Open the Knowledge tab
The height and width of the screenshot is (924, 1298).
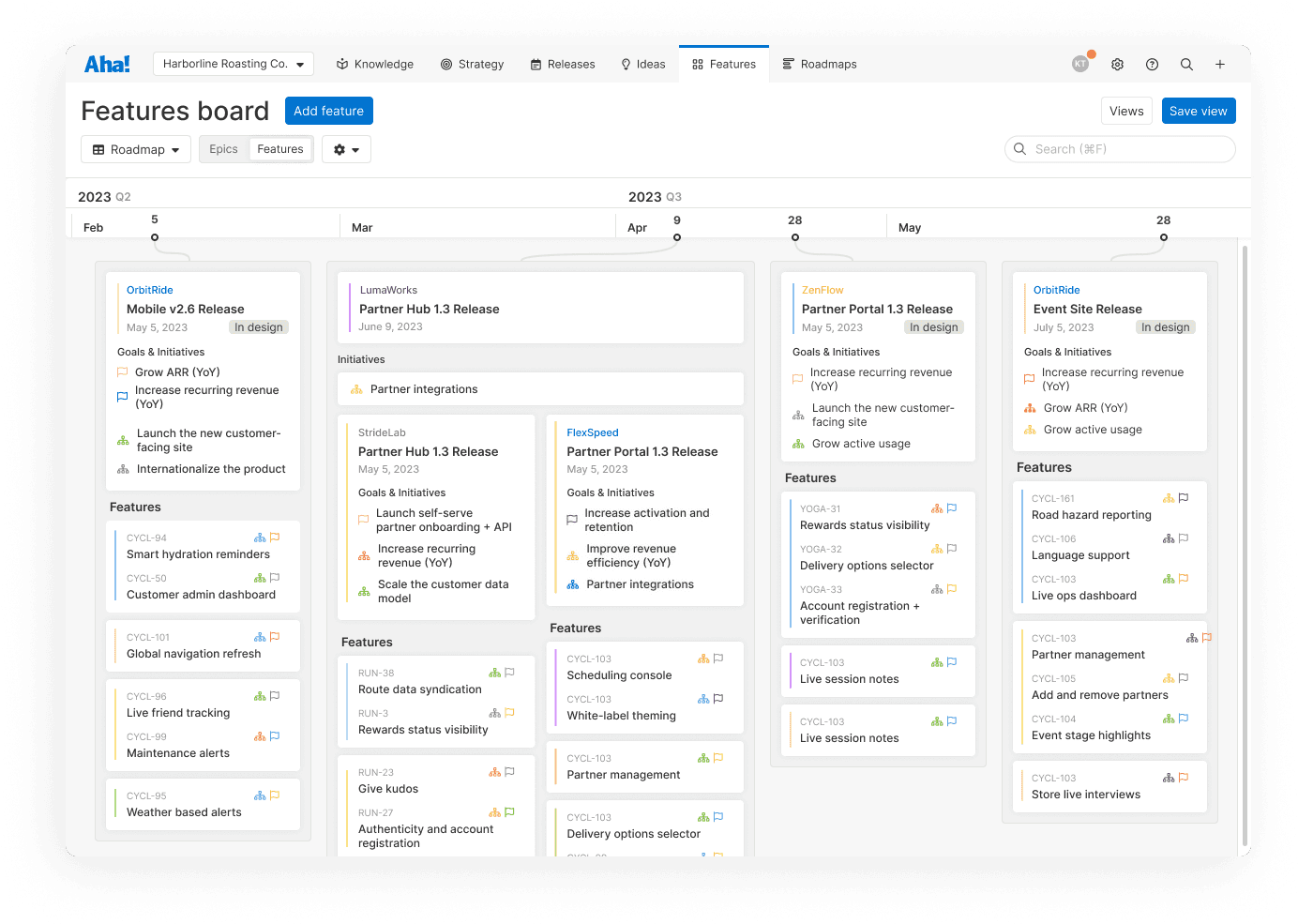pos(375,65)
